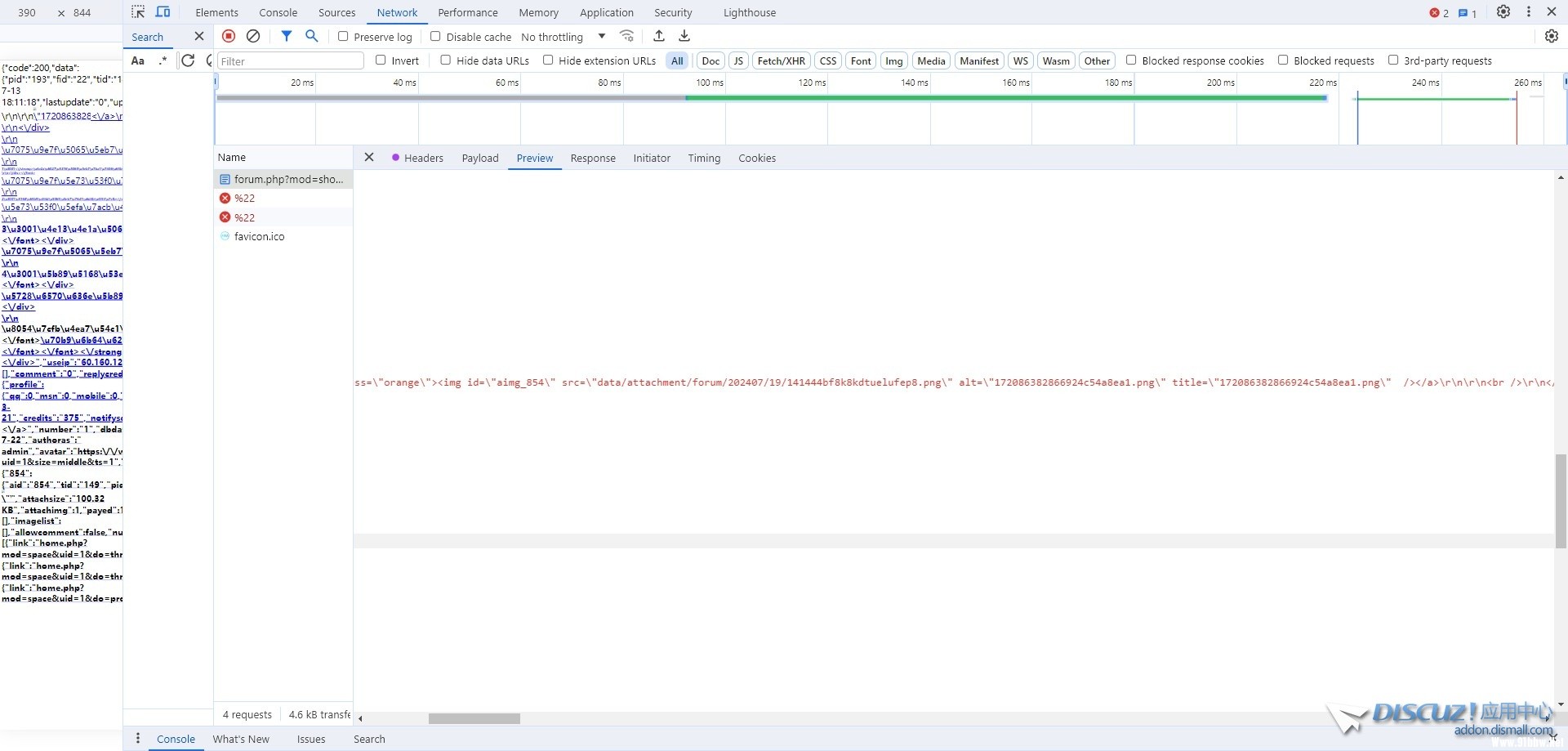Tick the Hide data URLs checkbox

click(446, 60)
